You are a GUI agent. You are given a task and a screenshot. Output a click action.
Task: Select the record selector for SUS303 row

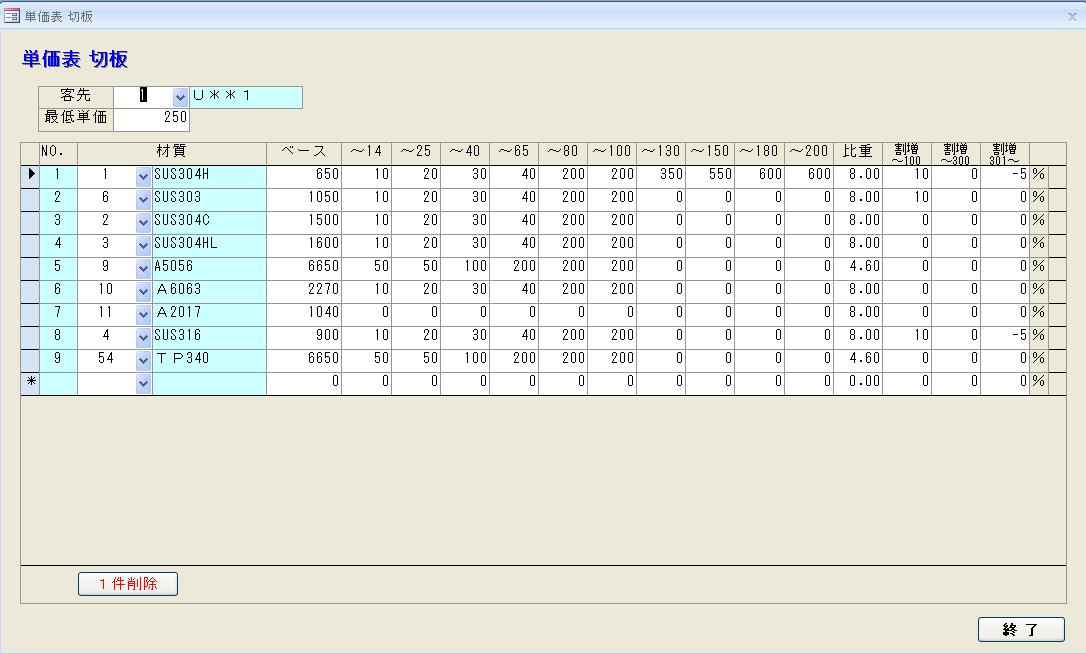[x=30, y=198]
